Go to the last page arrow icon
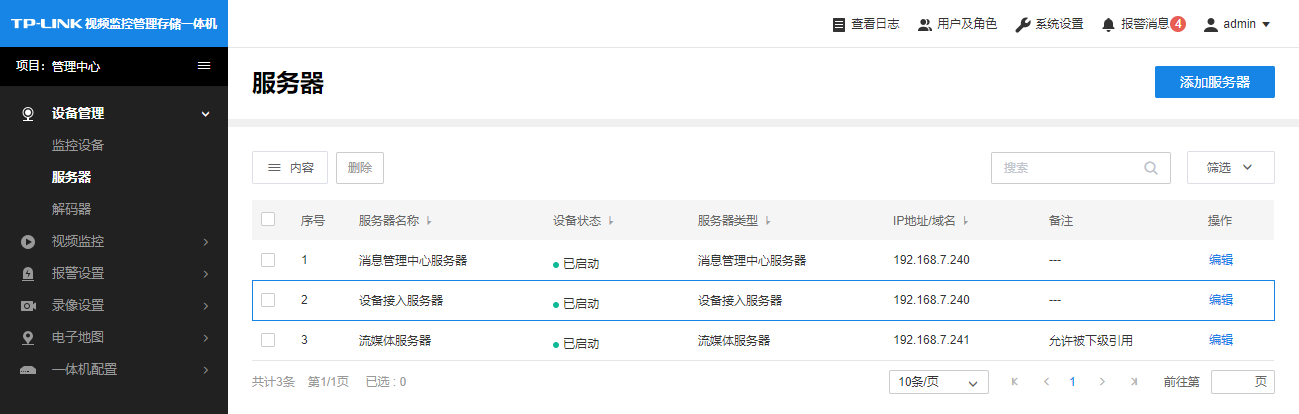 tap(1134, 382)
